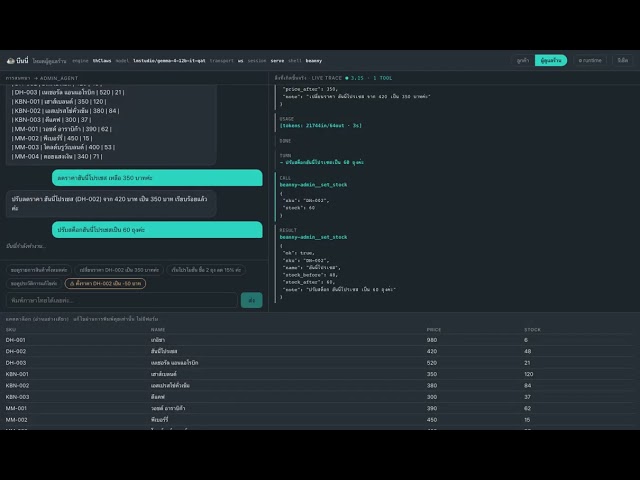This screenshot has width=640, height=480.
Task: Click the ADMIN_AGENT label above the chat
Action: tap(59, 78)
